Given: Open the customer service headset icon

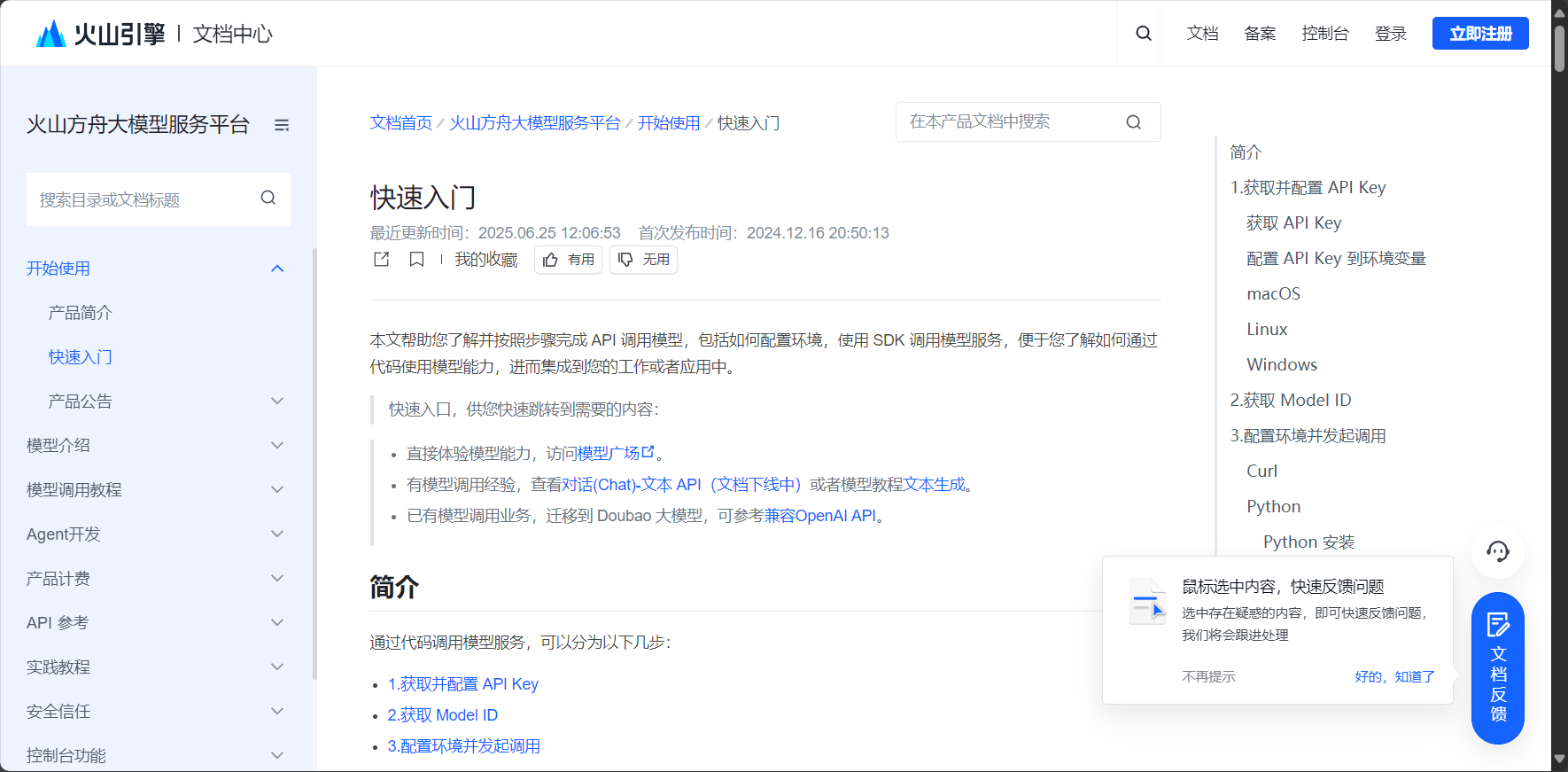Looking at the screenshot, I should (1497, 551).
